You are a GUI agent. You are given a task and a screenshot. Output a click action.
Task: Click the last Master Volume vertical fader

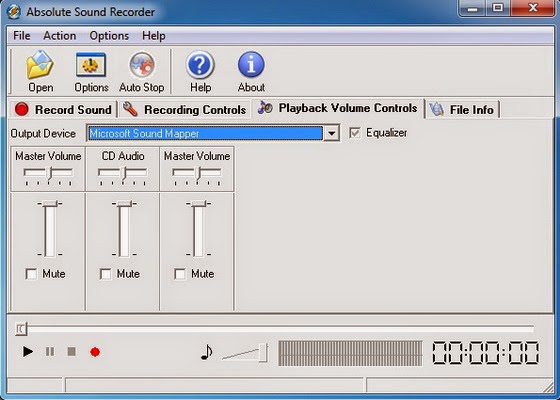click(199, 229)
